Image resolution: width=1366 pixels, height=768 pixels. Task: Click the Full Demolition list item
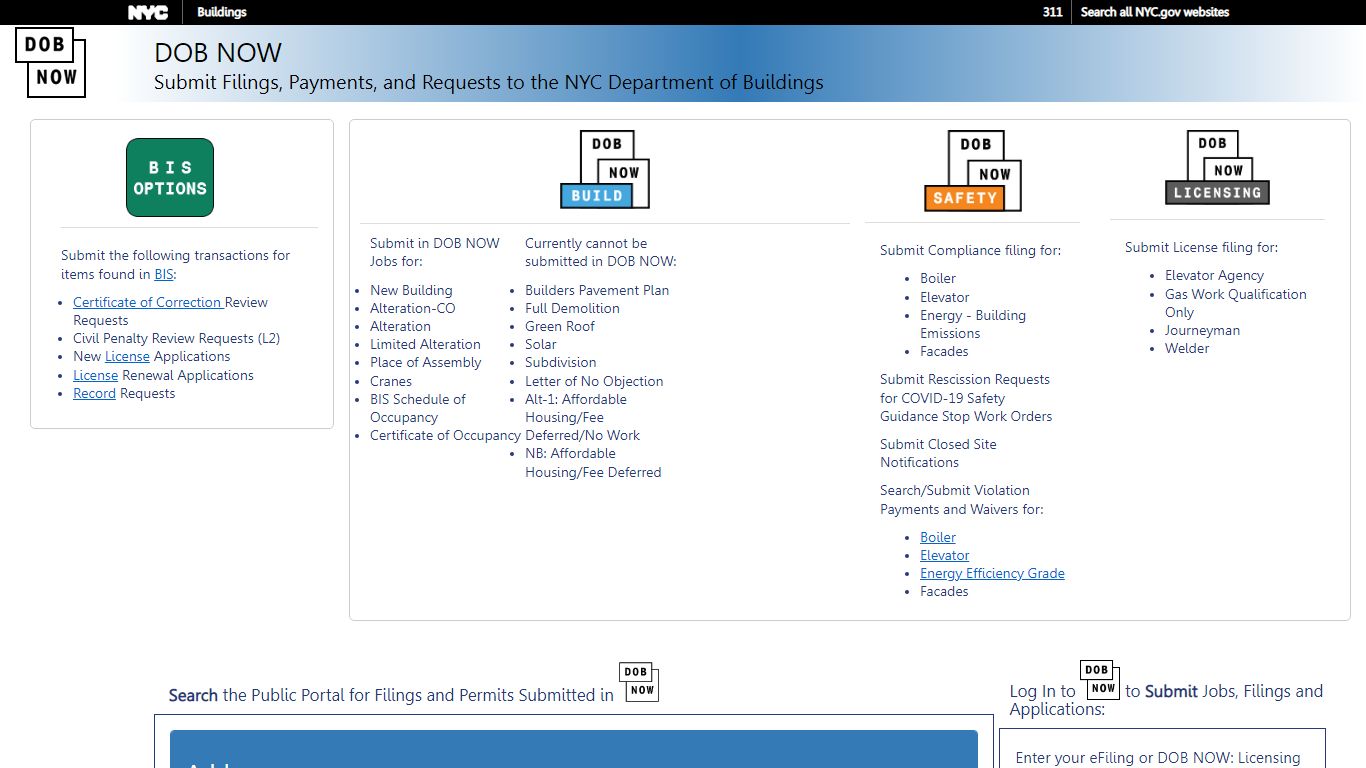click(x=572, y=308)
